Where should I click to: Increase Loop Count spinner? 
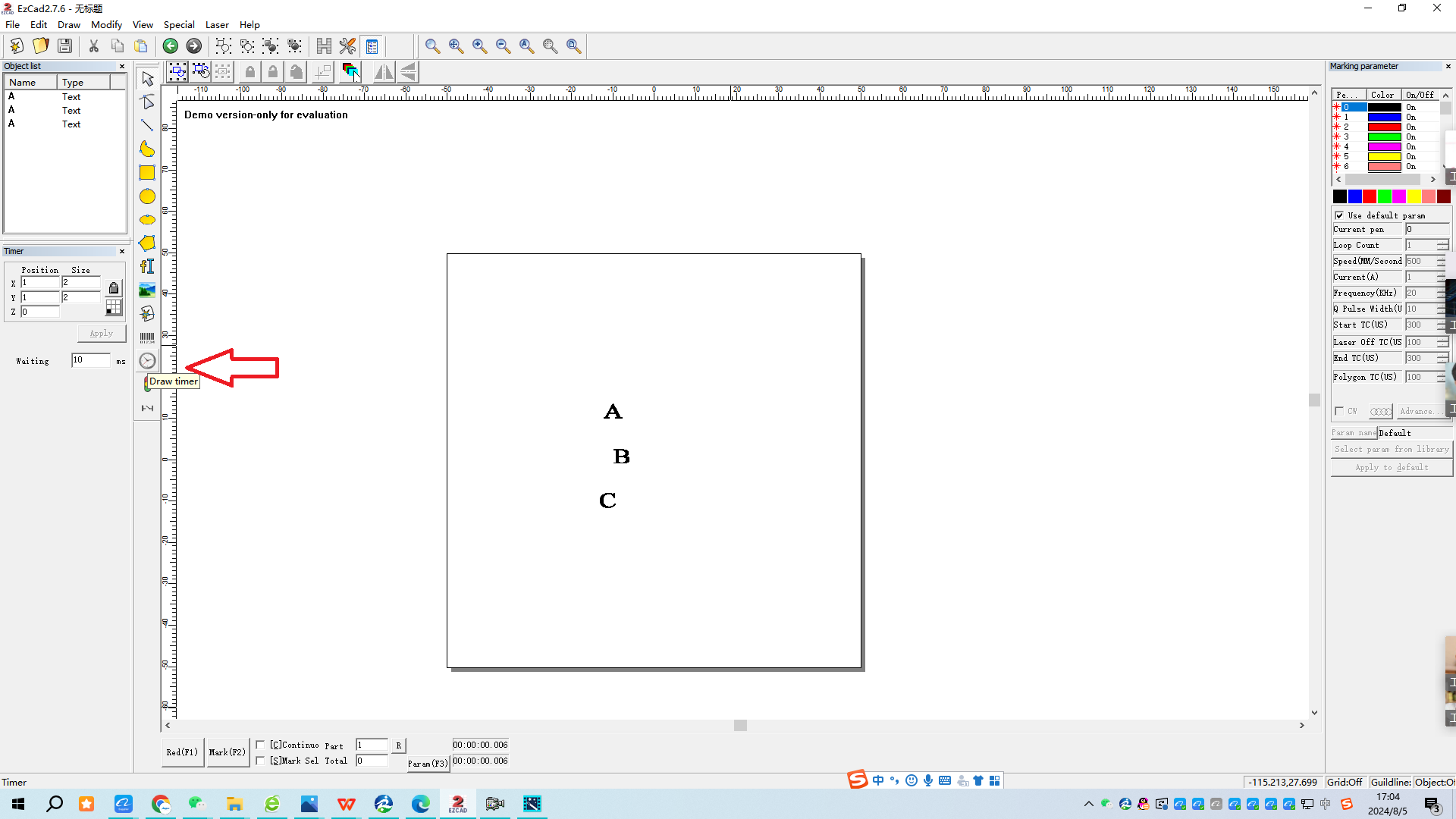click(1442, 242)
